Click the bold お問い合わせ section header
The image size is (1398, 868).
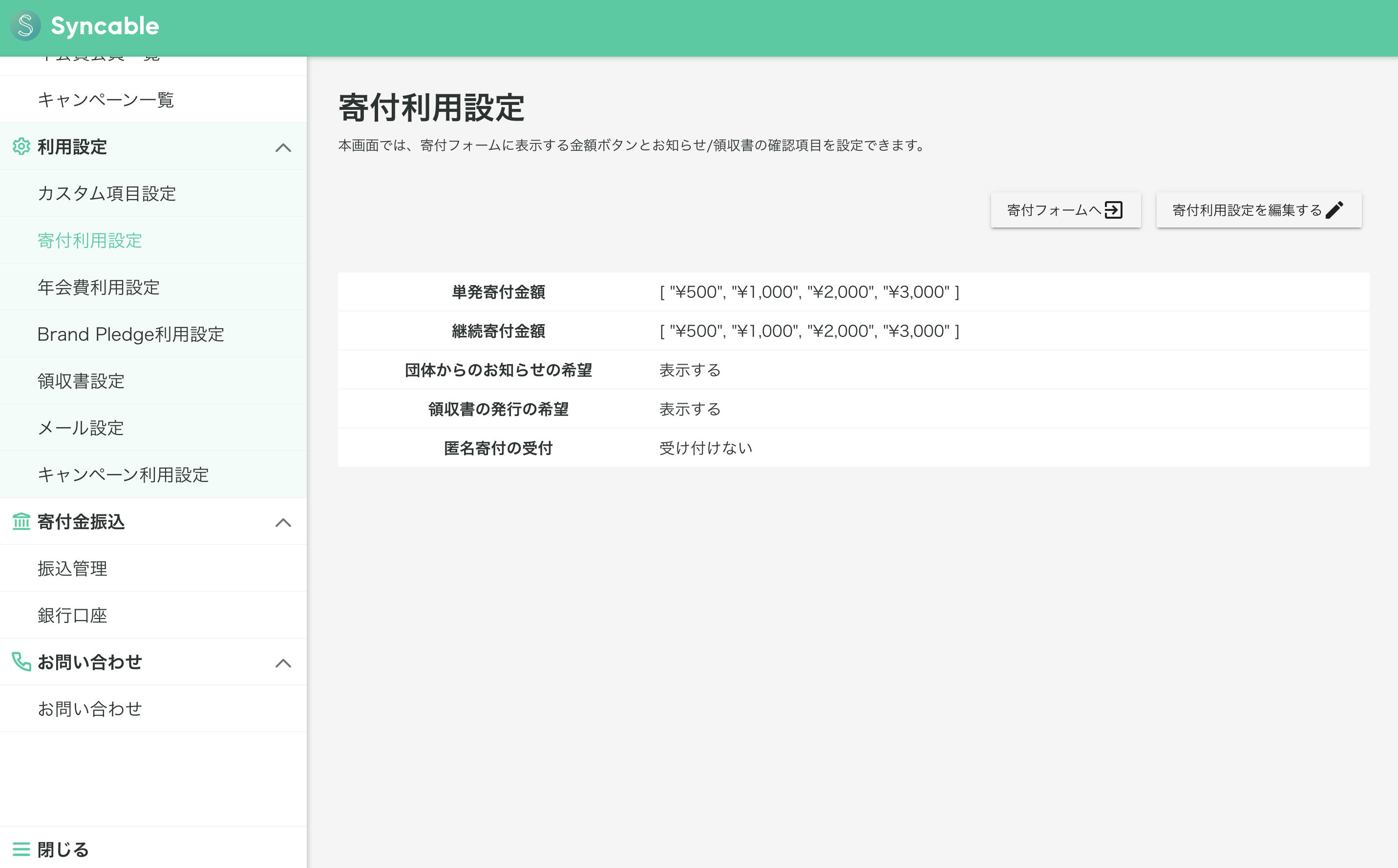coord(89,662)
